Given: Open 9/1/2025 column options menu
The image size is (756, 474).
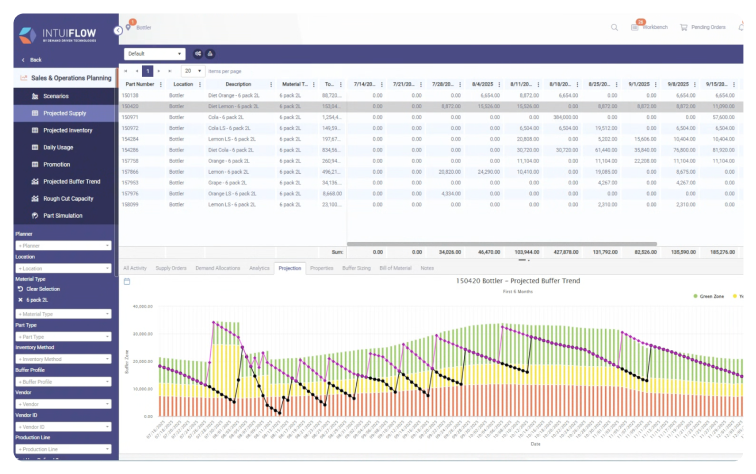Looking at the screenshot, I should coord(656,84).
